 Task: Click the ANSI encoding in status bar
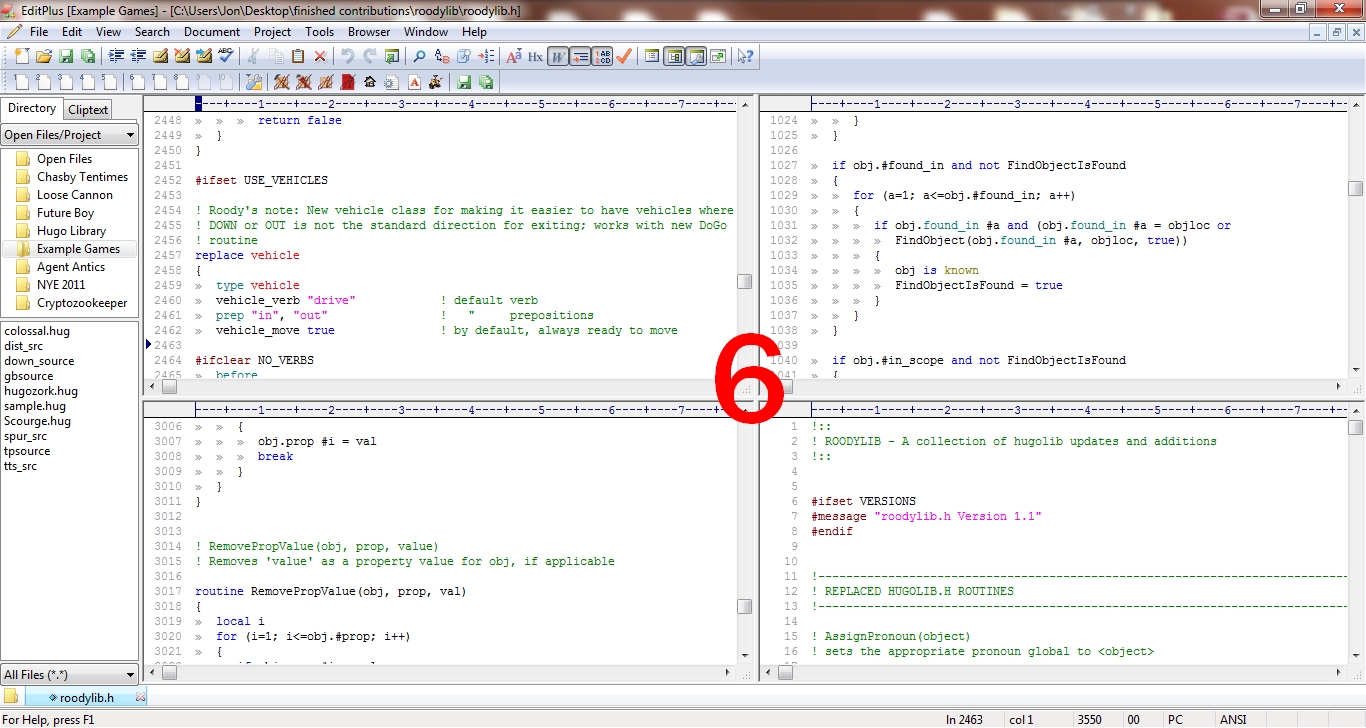click(1233, 719)
